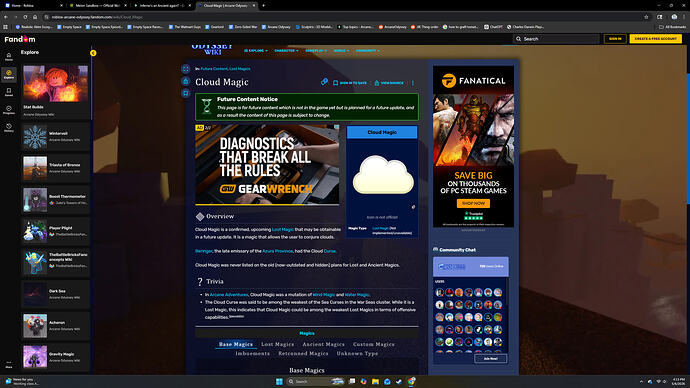The height and width of the screenshot is (388, 690).
Task: Copy page link with the chain icon
Action: tap(324, 82)
